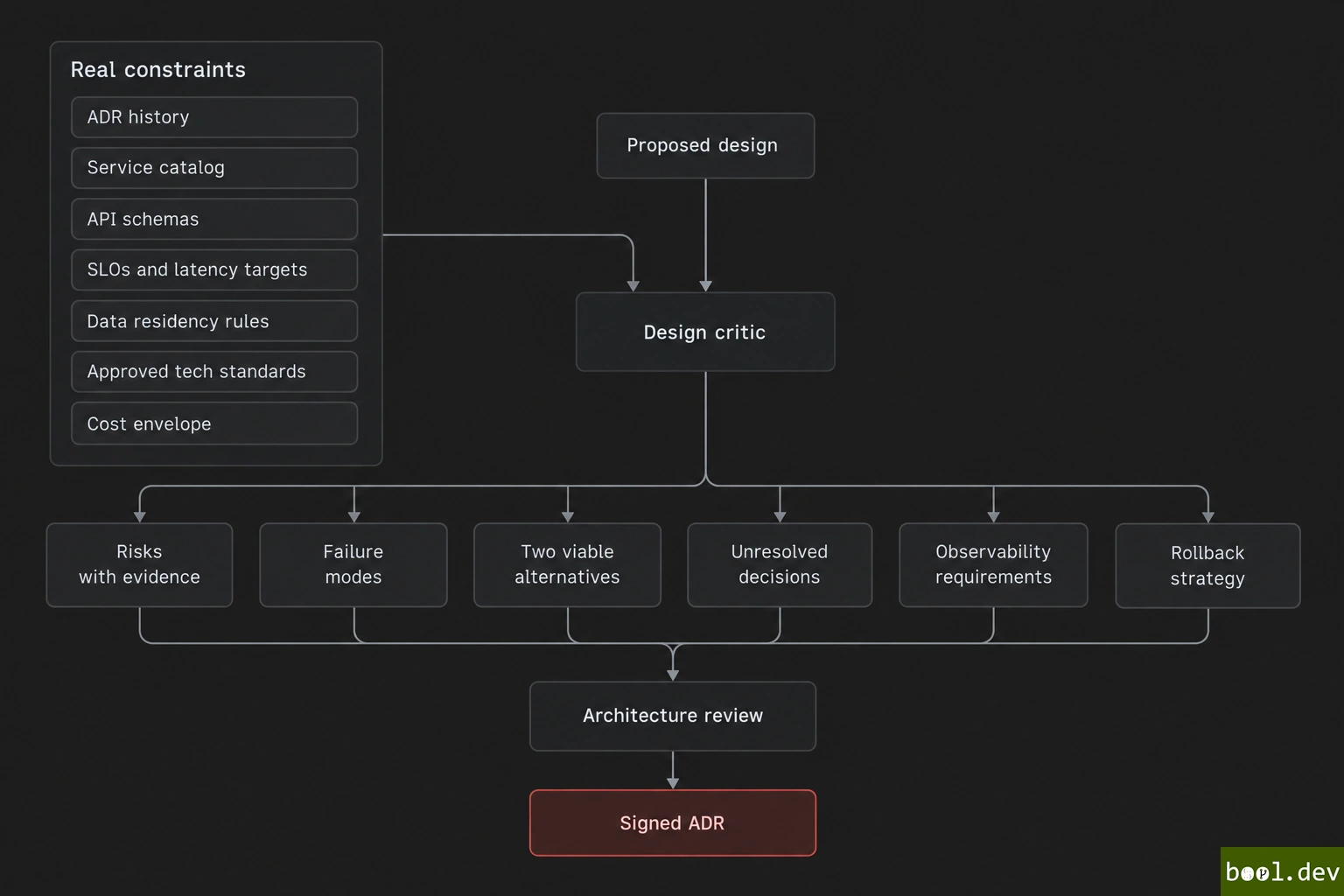The image size is (1344, 896).
Task: Click the red Signed ADR node
Action: [x=673, y=823]
